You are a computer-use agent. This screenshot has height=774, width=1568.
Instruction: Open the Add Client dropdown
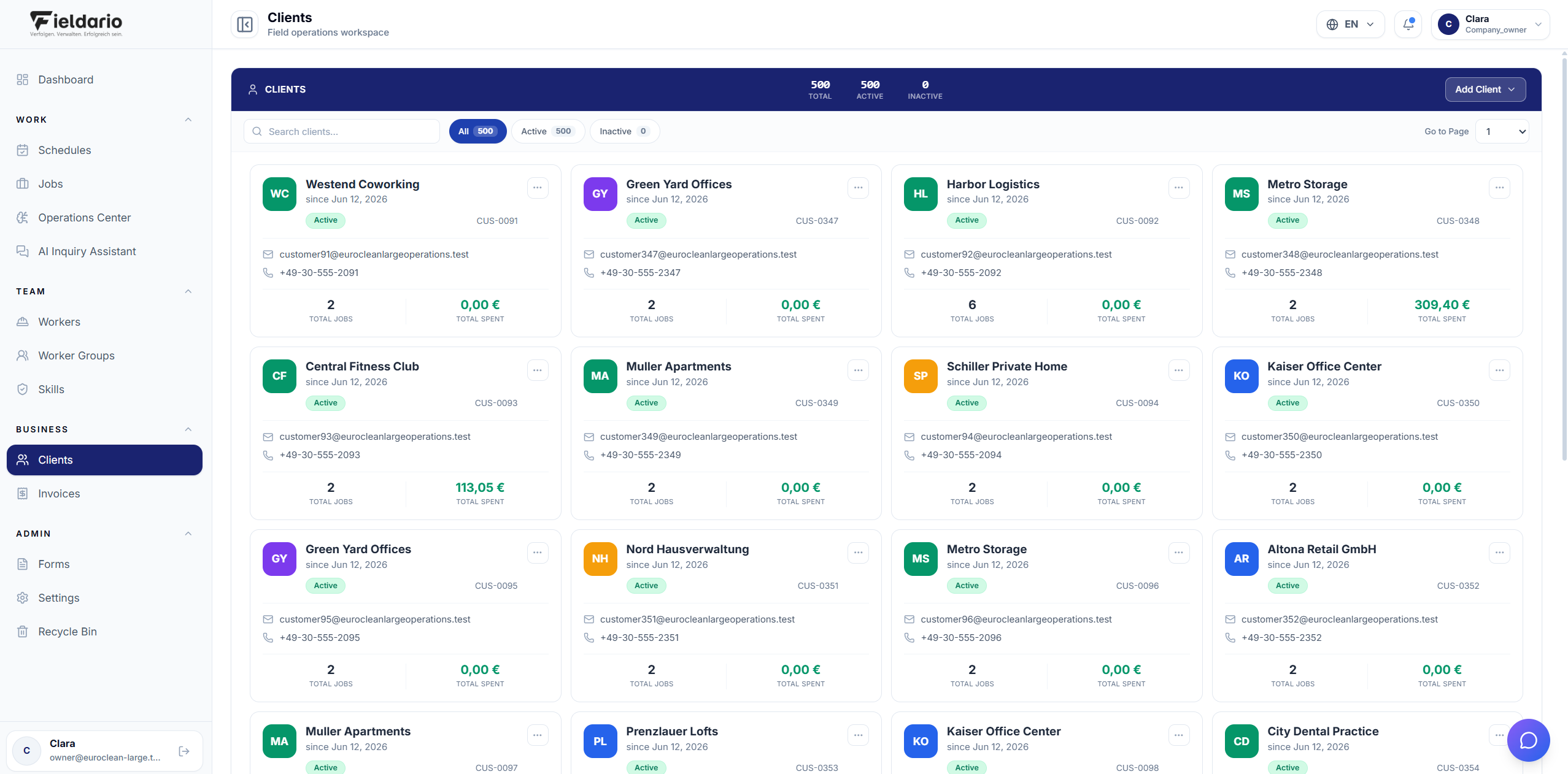pos(1485,90)
